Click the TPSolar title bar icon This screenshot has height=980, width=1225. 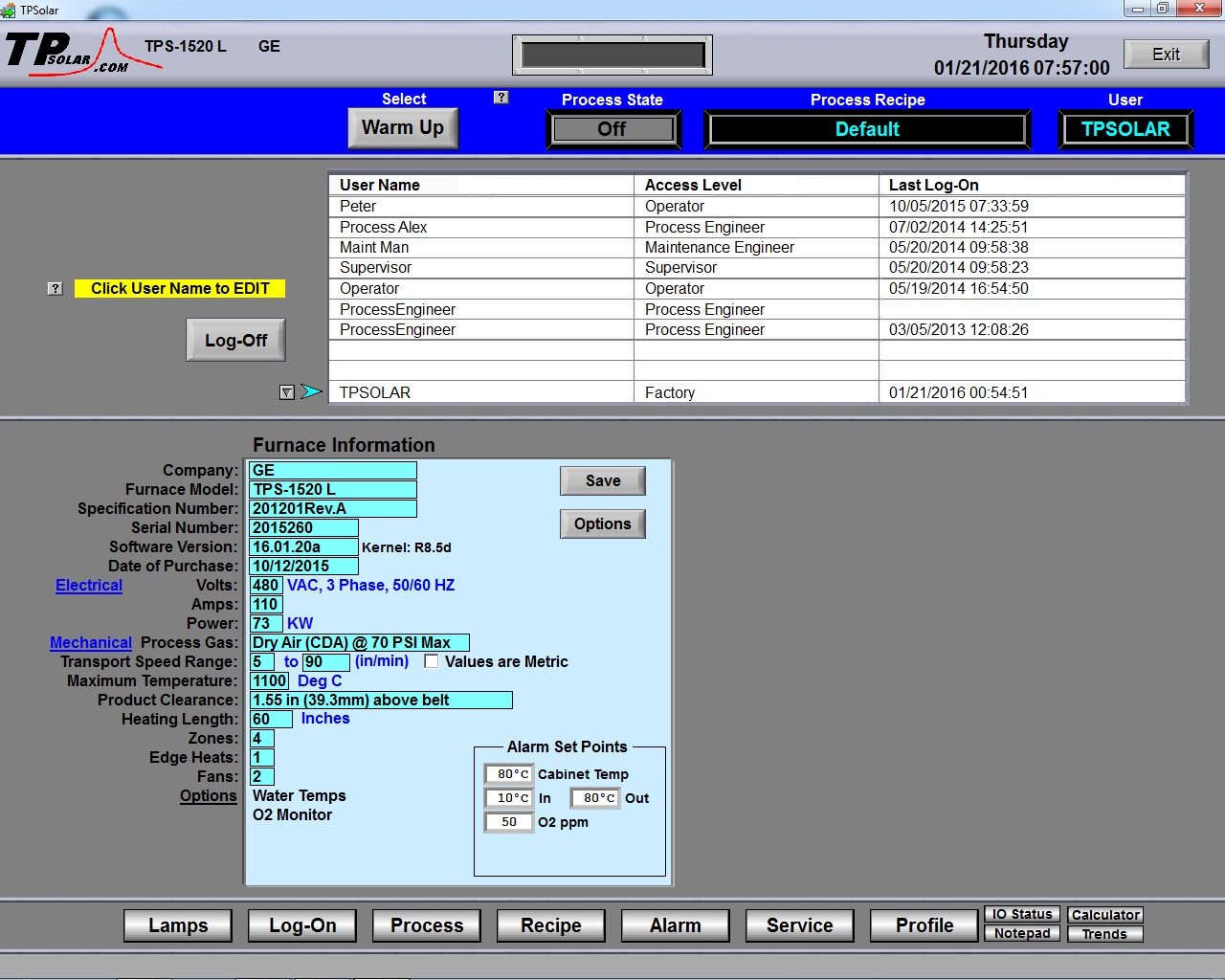[9, 11]
